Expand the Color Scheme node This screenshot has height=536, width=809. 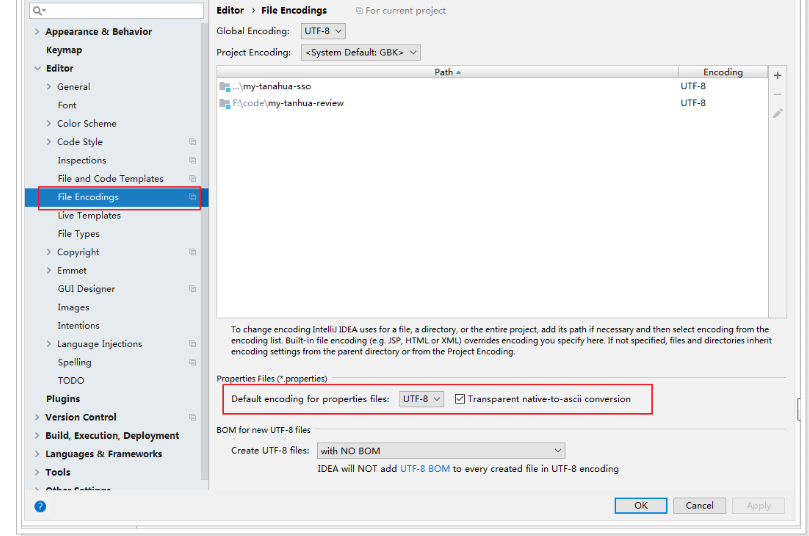coord(49,123)
